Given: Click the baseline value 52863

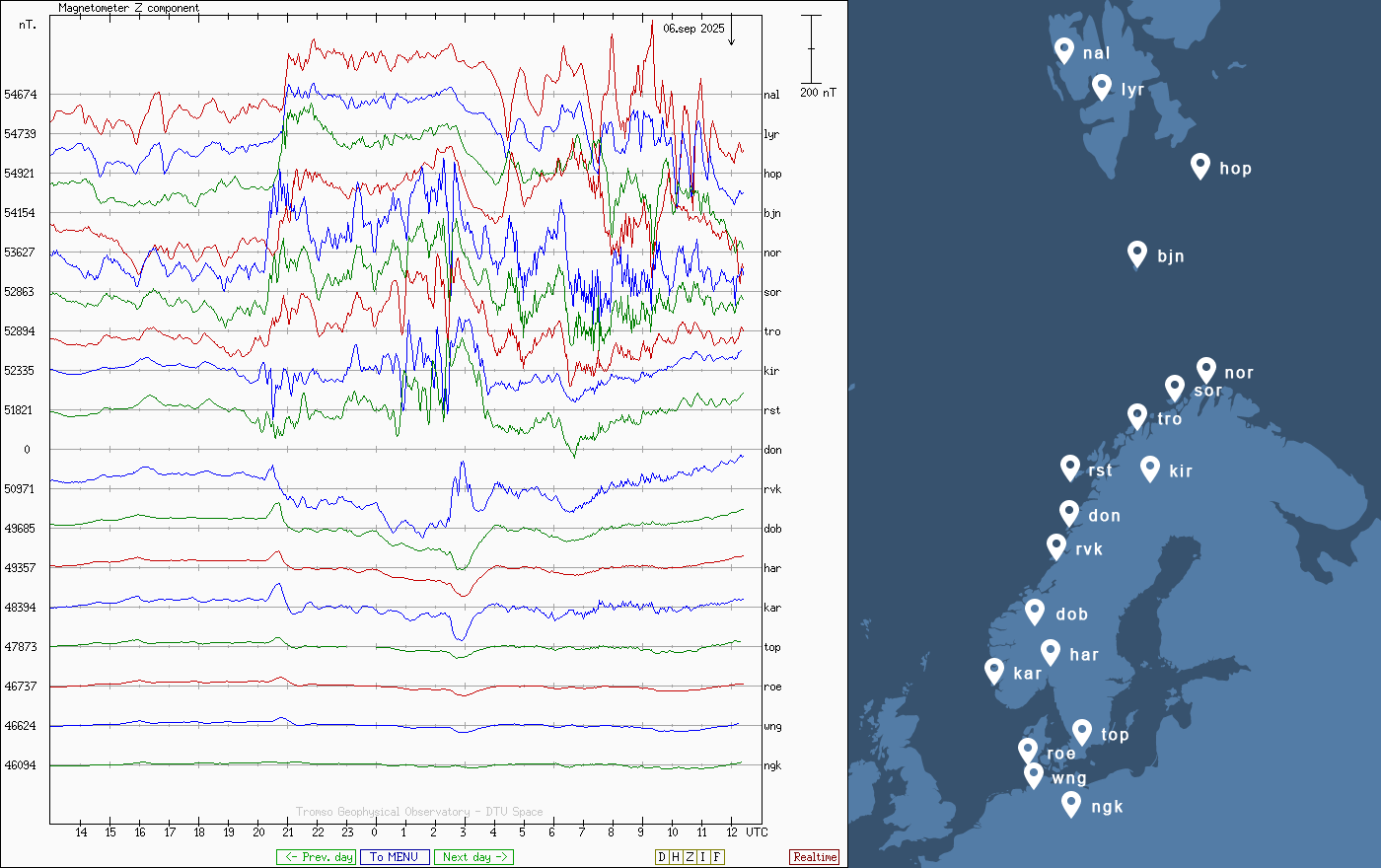Looking at the screenshot, I should [20, 292].
